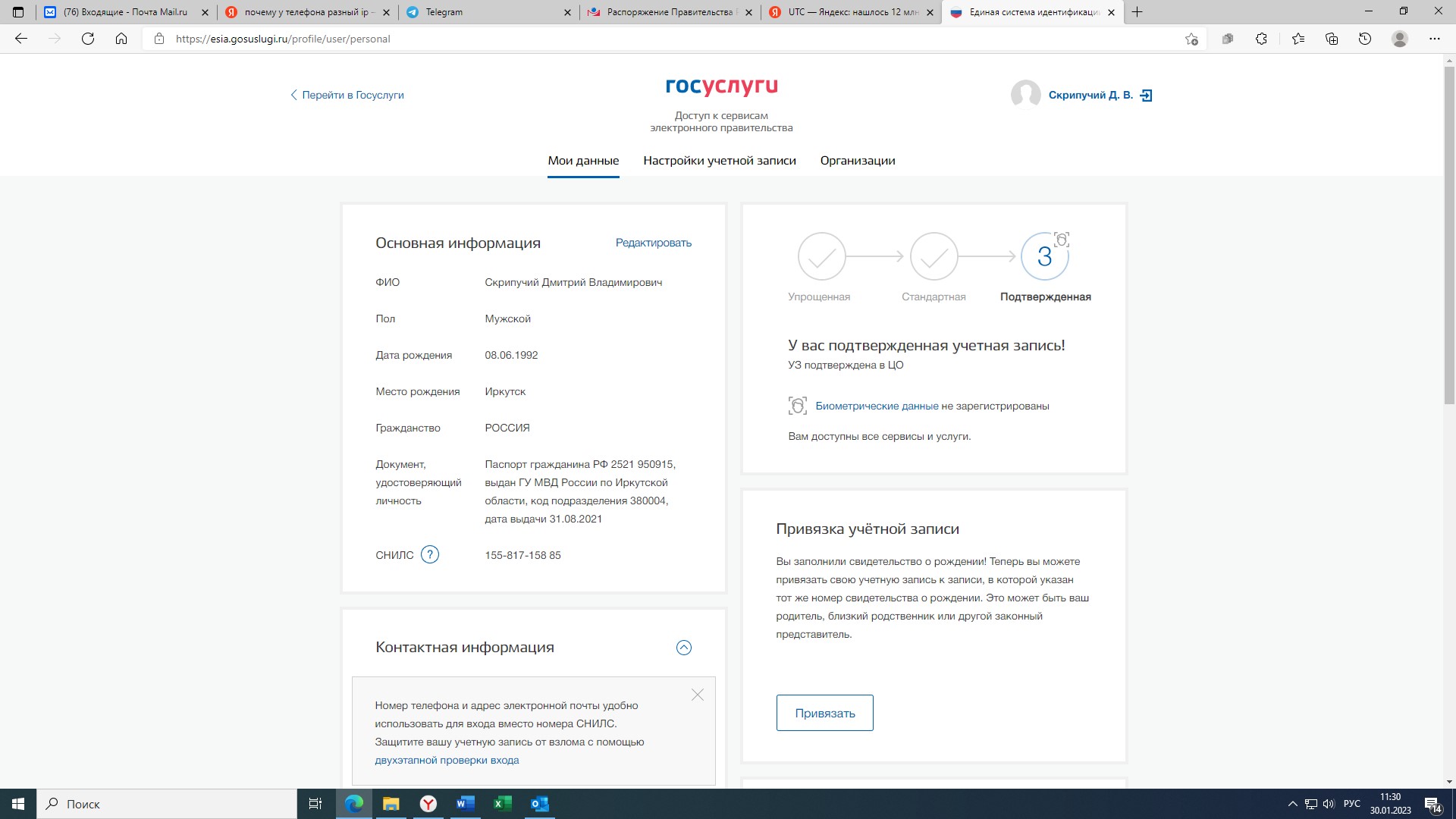Open the Биометрические данные link
1456x819 pixels.
coord(877,406)
